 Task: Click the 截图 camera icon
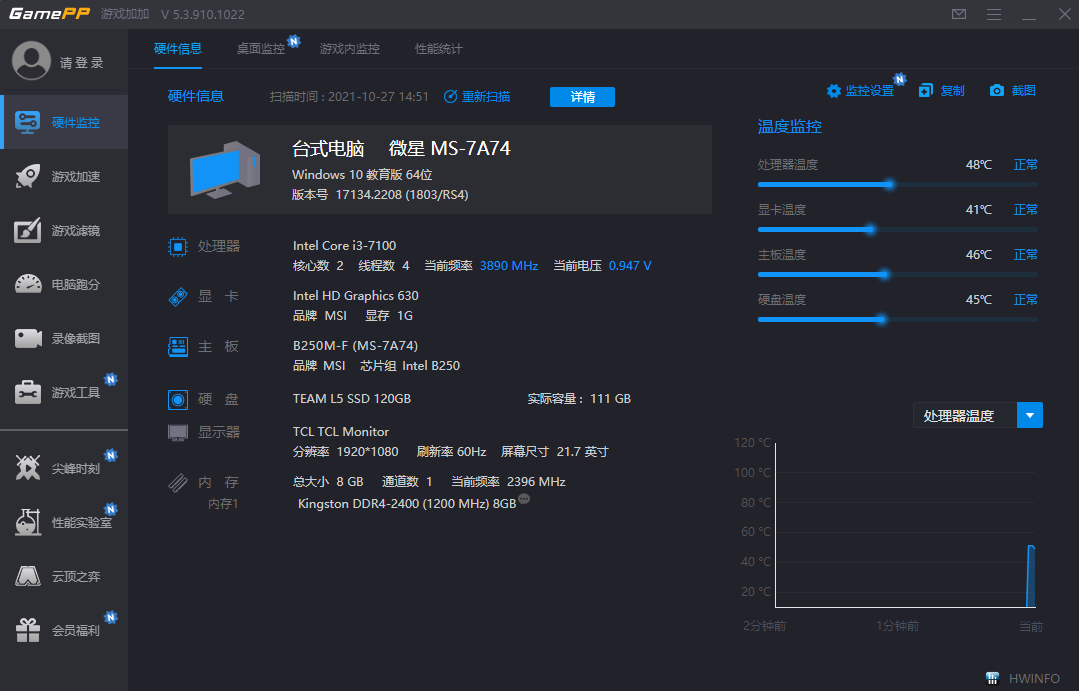pos(996,91)
